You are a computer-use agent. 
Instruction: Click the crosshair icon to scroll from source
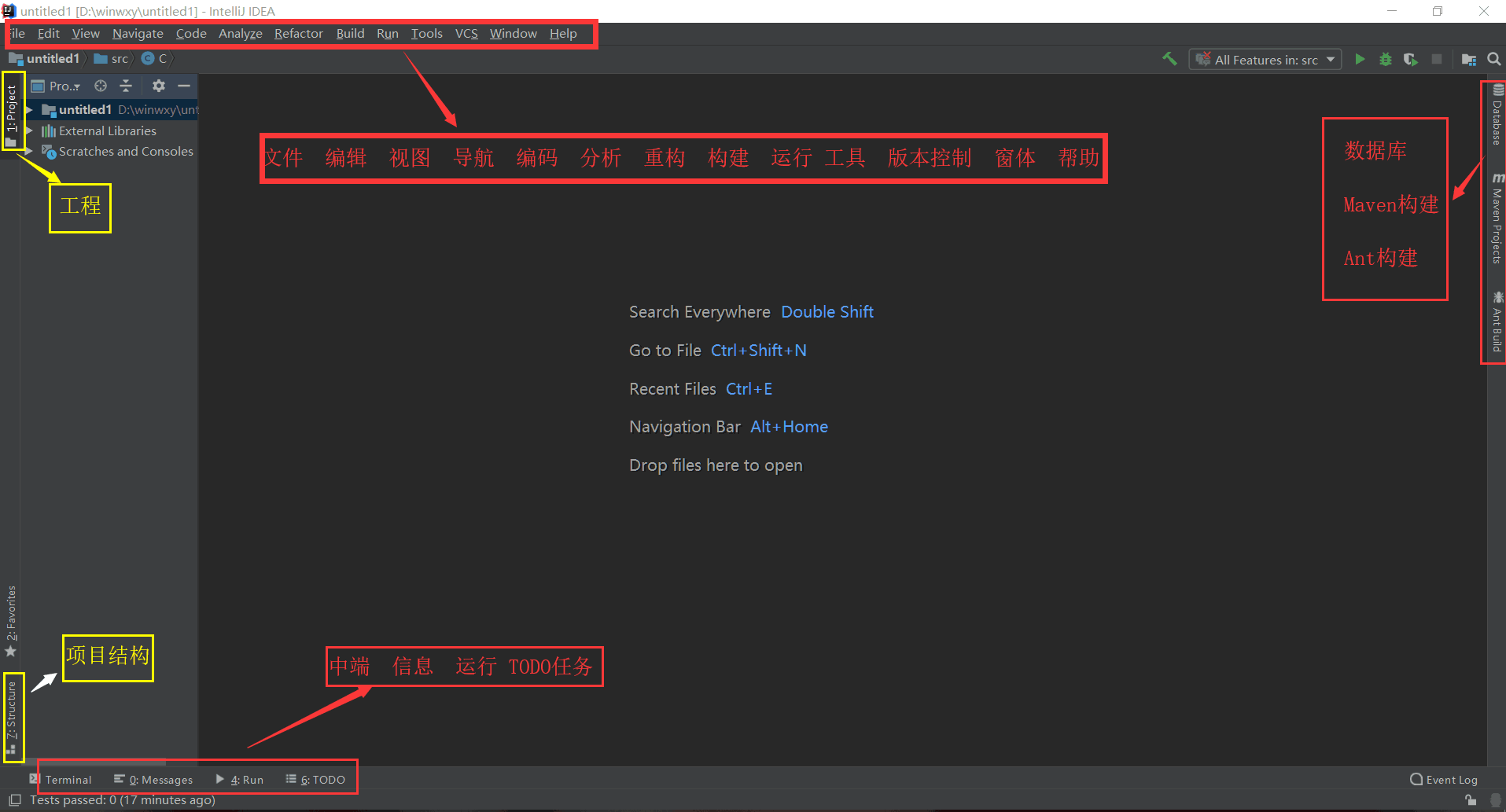click(x=101, y=86)
